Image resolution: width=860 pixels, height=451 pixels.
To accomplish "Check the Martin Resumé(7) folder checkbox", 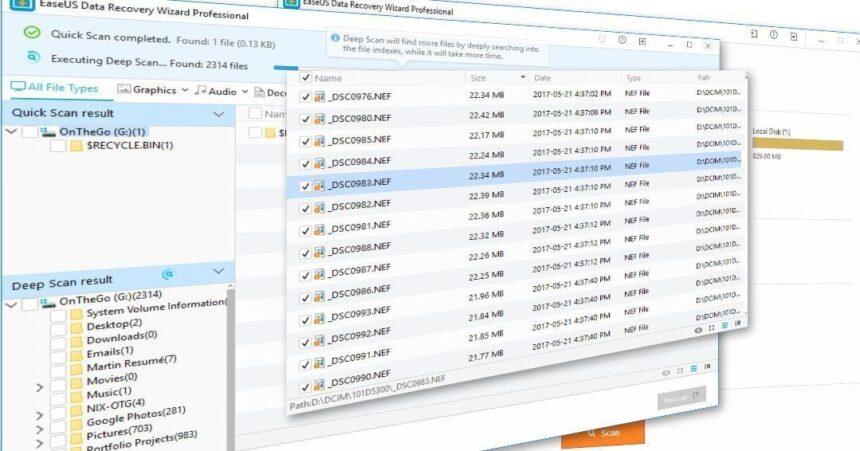I will click(x=58, y=370).
